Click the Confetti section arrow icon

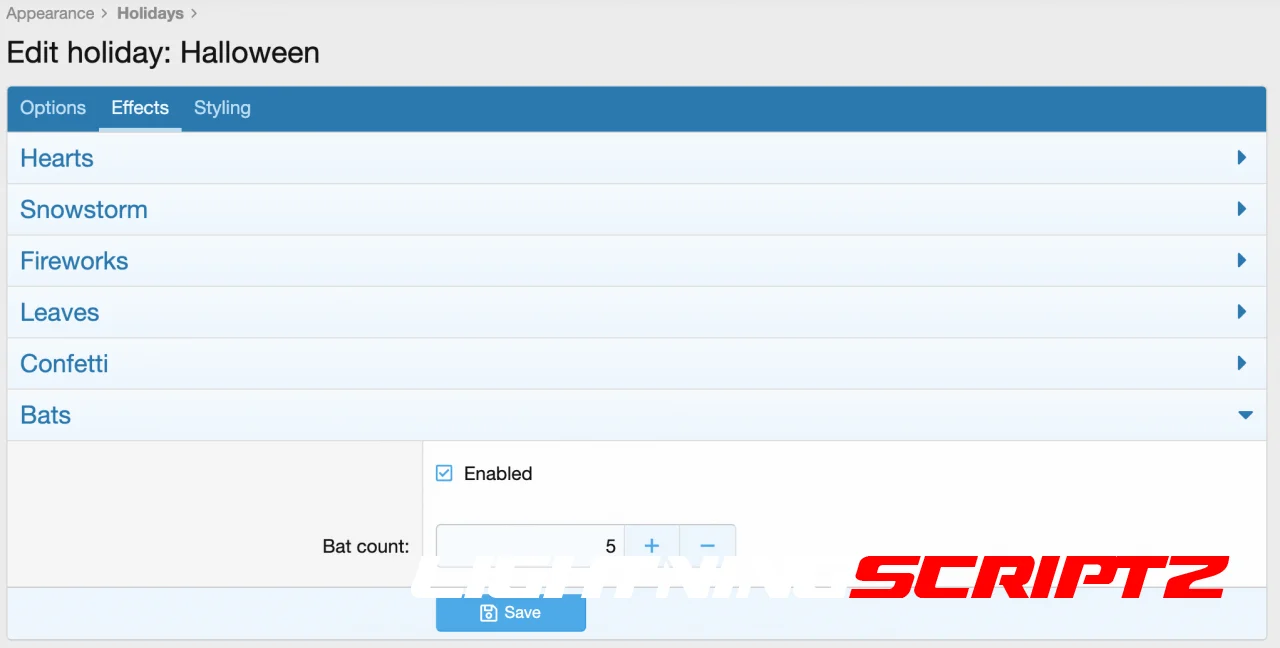coord(1241,363)
